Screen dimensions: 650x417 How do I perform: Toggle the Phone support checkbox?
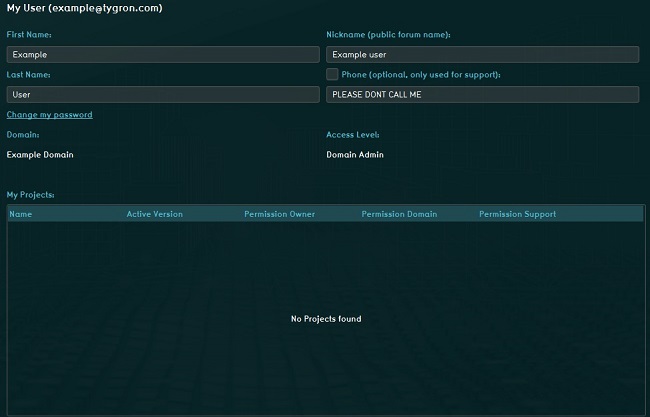pyautogui.click(x=332, y=75)
